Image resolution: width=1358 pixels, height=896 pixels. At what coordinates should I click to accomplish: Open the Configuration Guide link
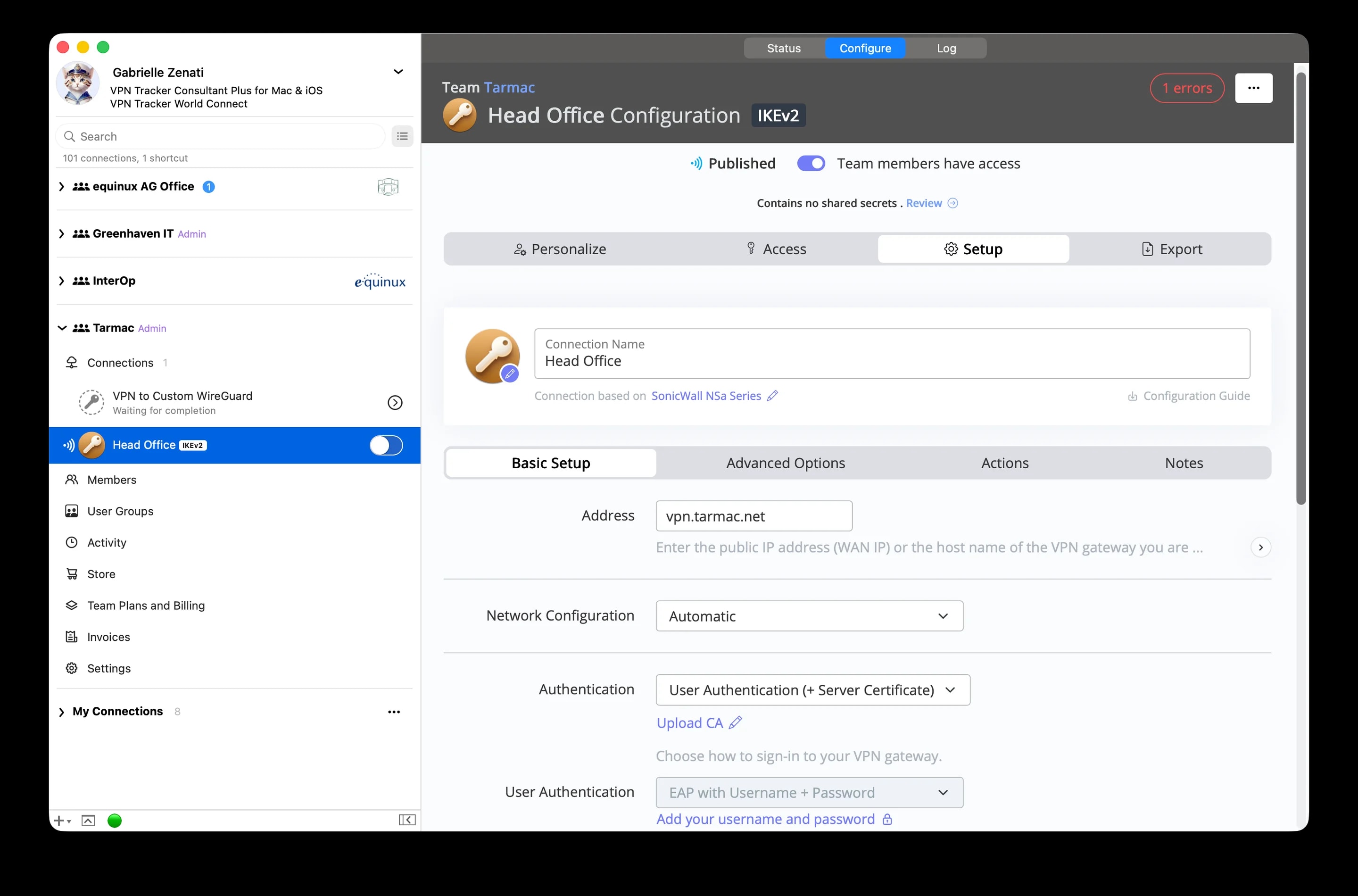point(1189,396)
